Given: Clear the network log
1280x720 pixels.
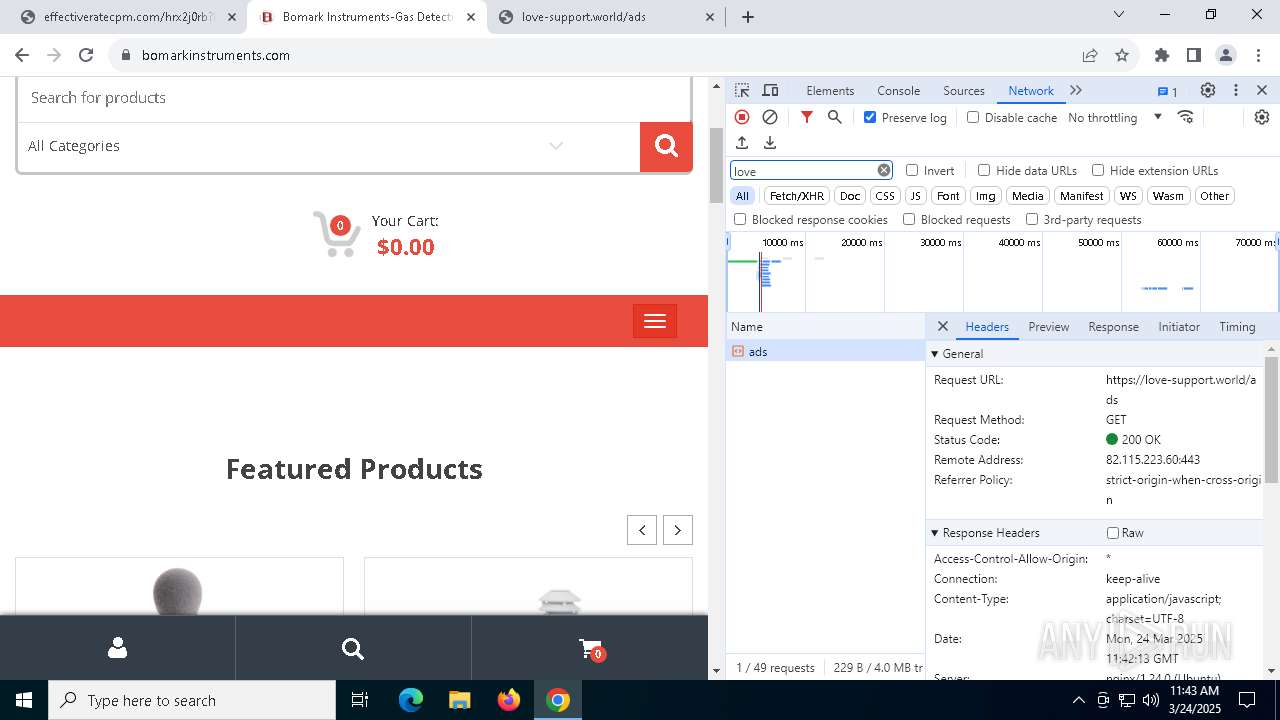Looking at the screenshot, I should pos(770,117).
